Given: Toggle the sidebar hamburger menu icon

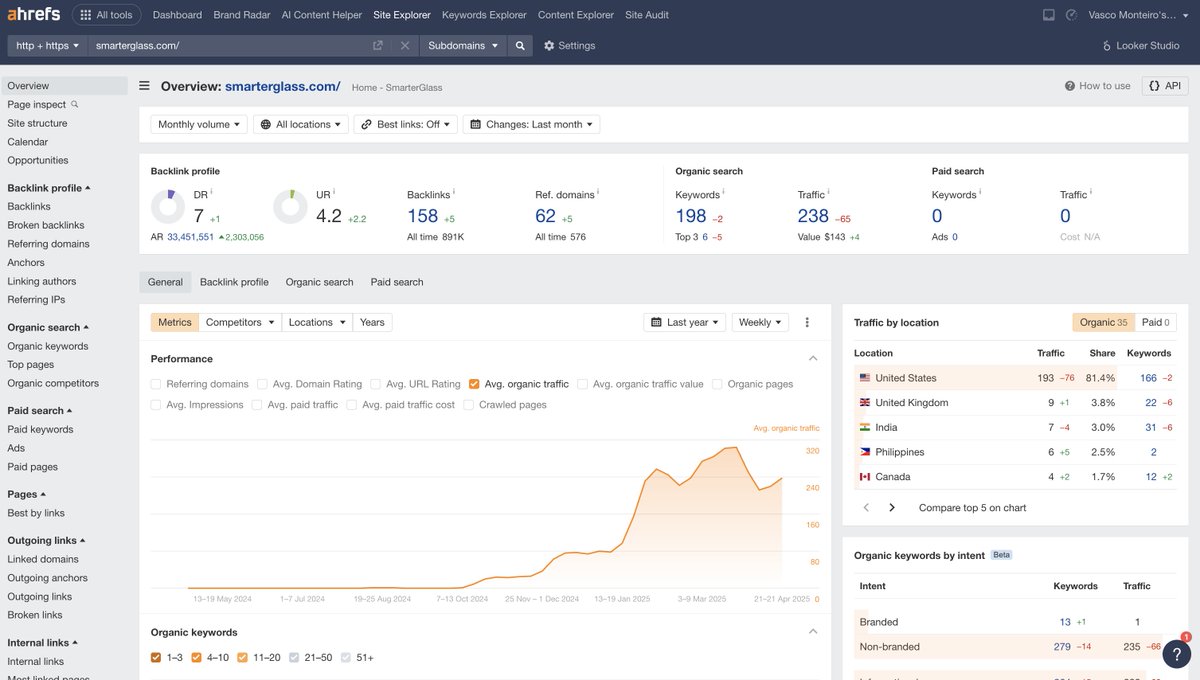Looking at the screenshot, I should [145, 87].
